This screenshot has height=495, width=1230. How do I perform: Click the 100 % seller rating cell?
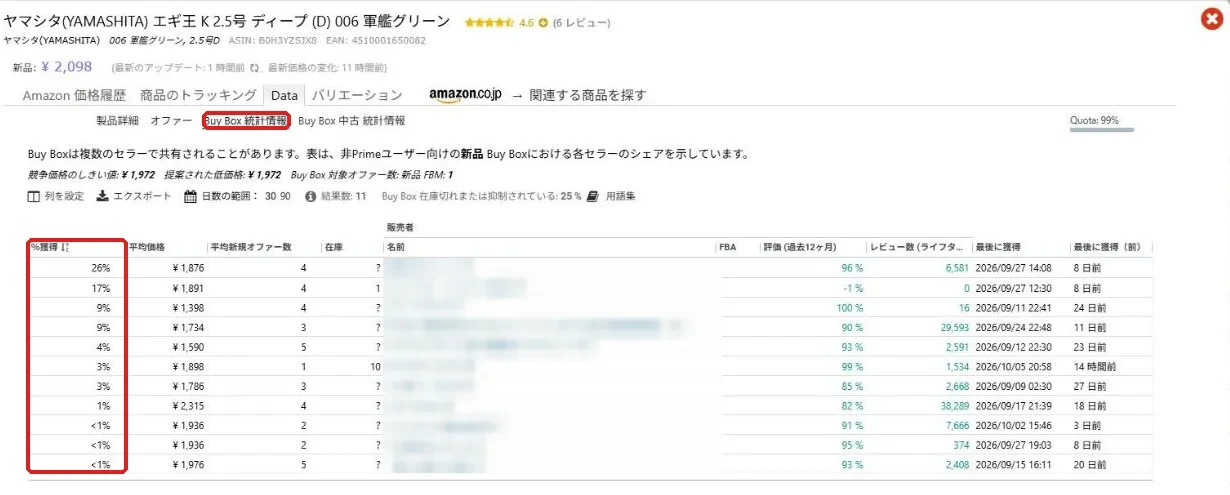coord(849,308)
